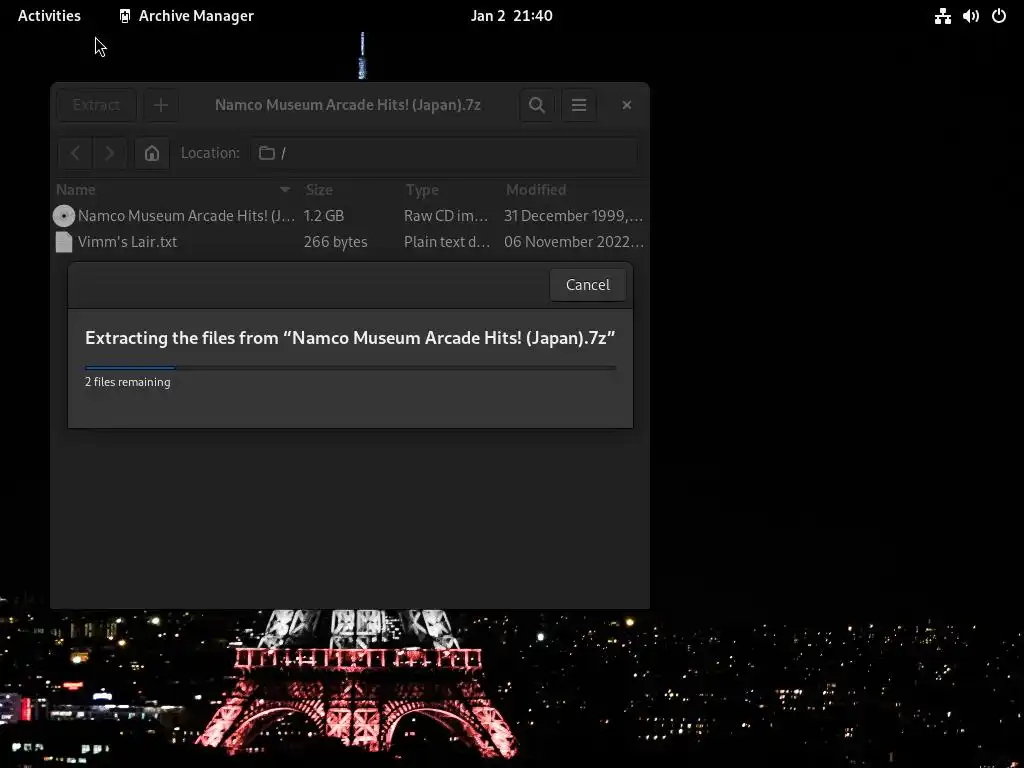Click the text document icon for Vimm's Lair.txt
Screen dimensions: 1024x768
click(x=64, y=242)
